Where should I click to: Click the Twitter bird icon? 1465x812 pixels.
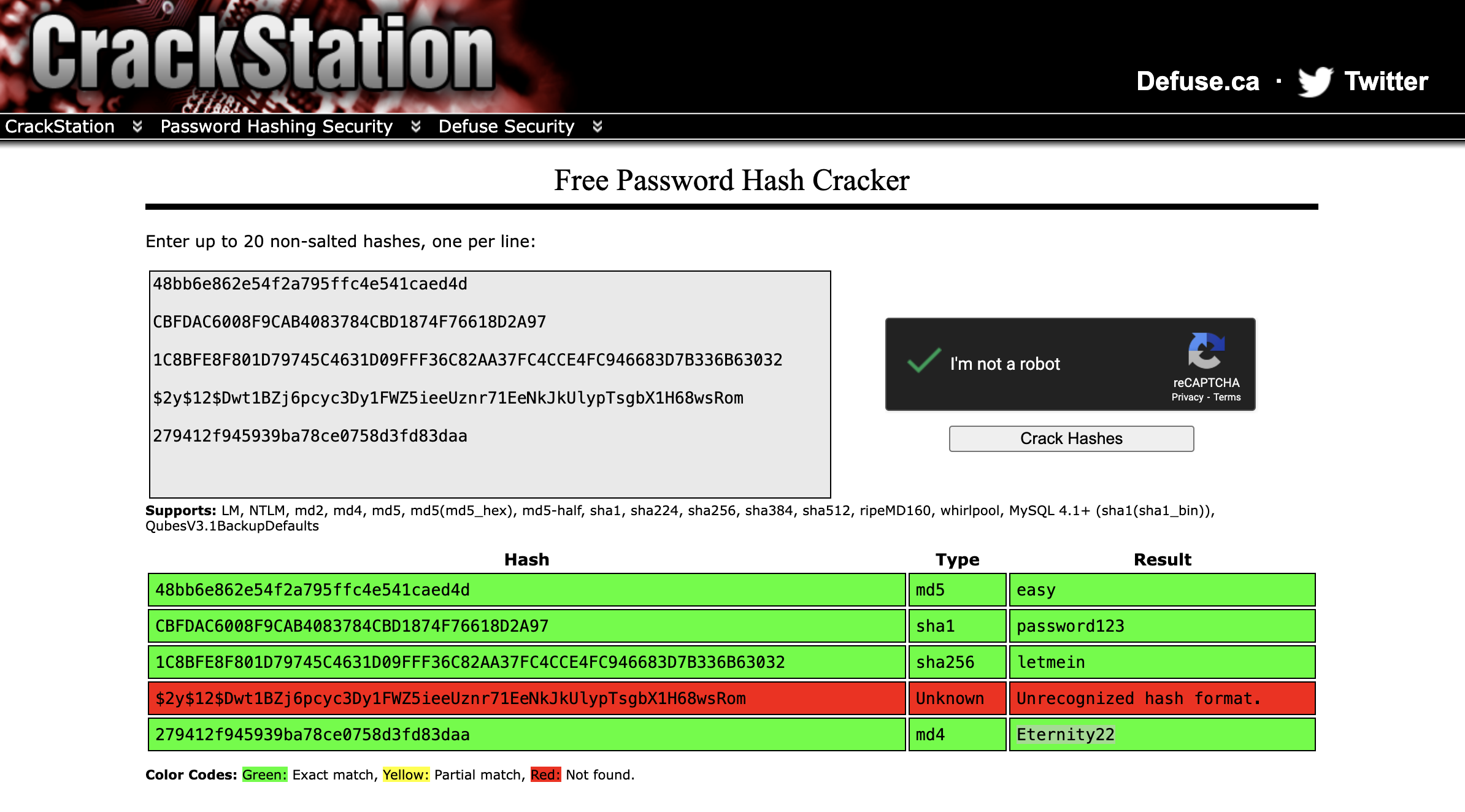[x=1315, y=82]
